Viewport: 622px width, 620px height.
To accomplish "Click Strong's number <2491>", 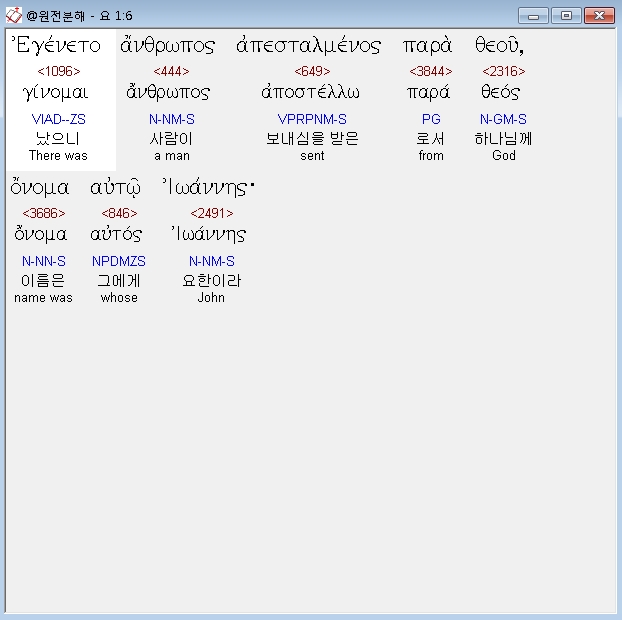I will click(212, 213).
